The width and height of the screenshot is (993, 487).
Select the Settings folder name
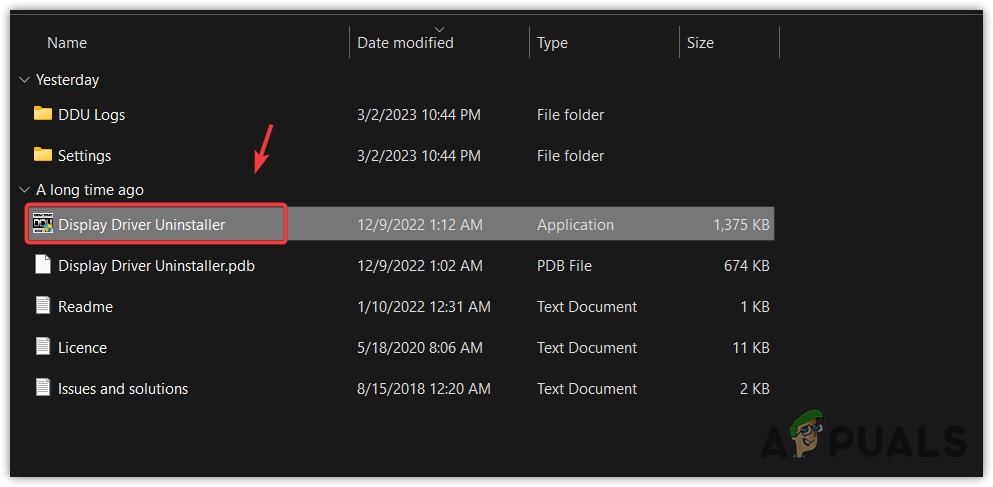tap(85, 156)
